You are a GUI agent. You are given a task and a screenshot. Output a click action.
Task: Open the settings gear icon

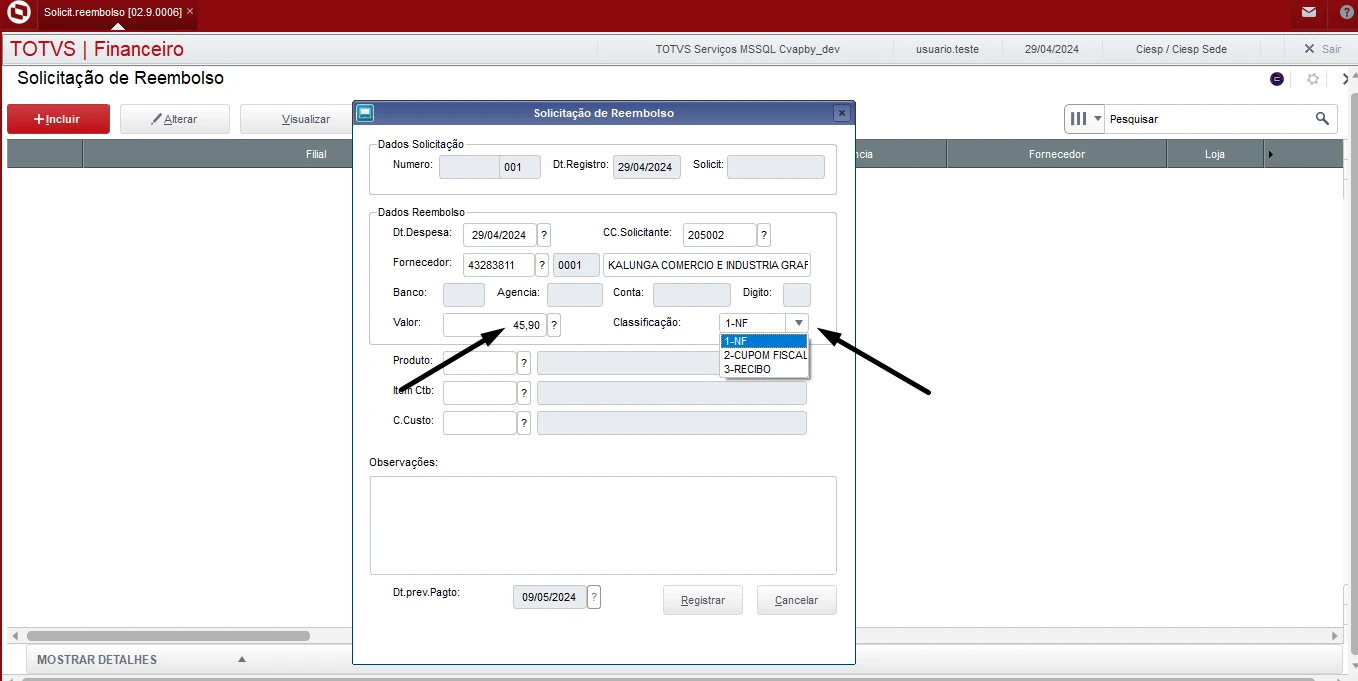[x=1313, y=79]
